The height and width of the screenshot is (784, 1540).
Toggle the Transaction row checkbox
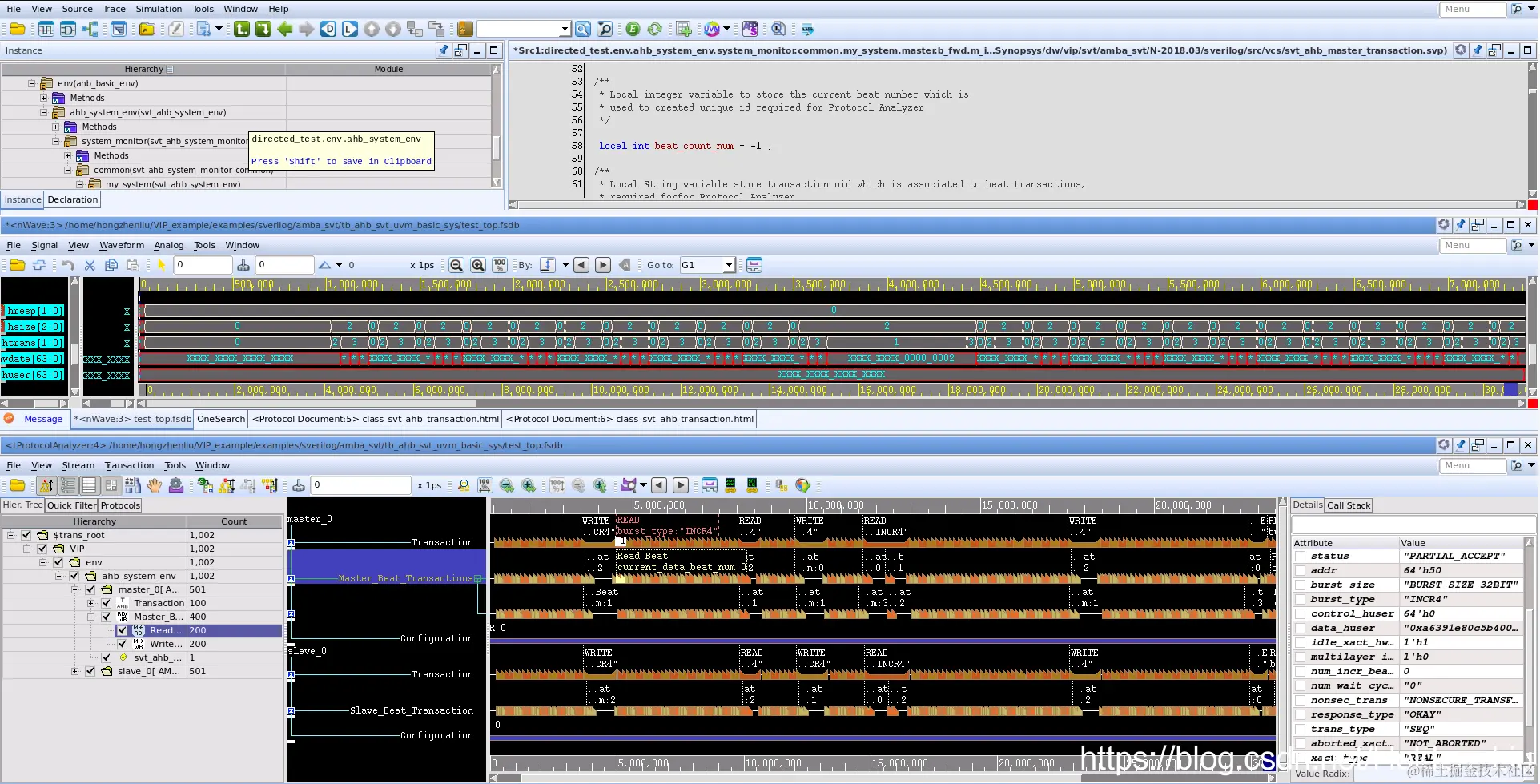tap(107, 603)
